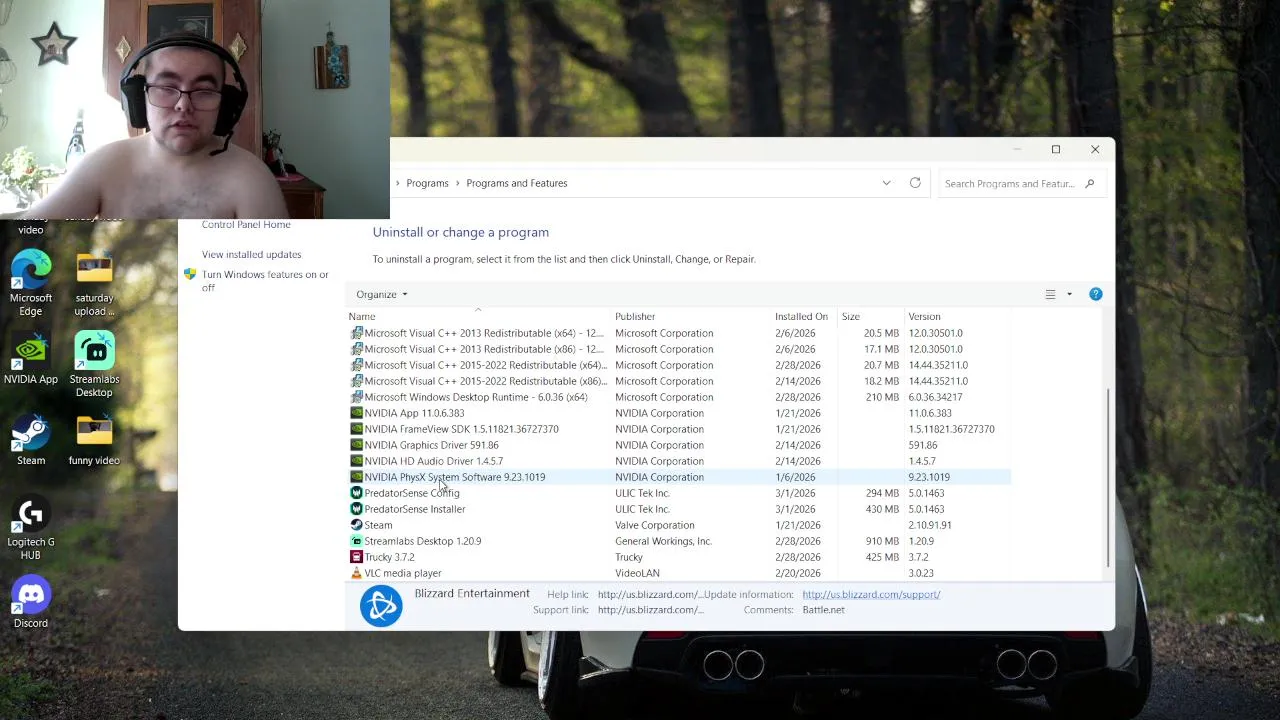Open View installed updates link
1280x720 pixels.
point(251,254)
